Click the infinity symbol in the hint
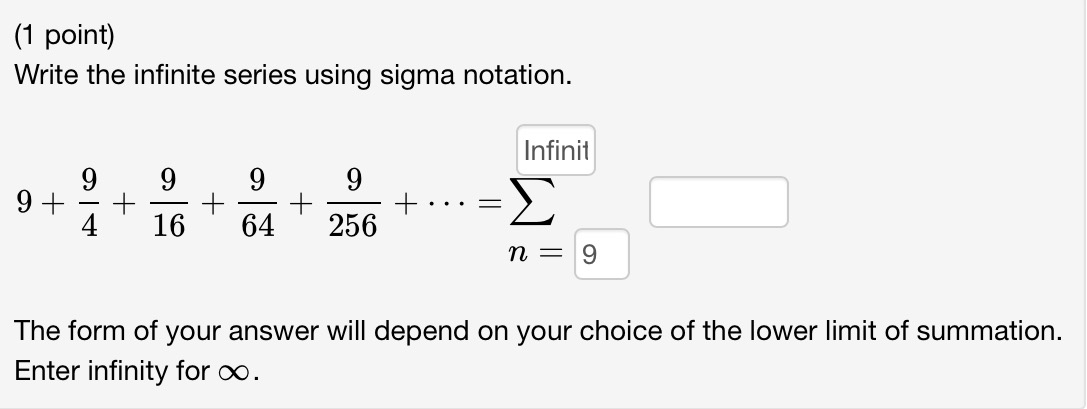Viewport: 1087px width, 409px height. tap(235, 373)
